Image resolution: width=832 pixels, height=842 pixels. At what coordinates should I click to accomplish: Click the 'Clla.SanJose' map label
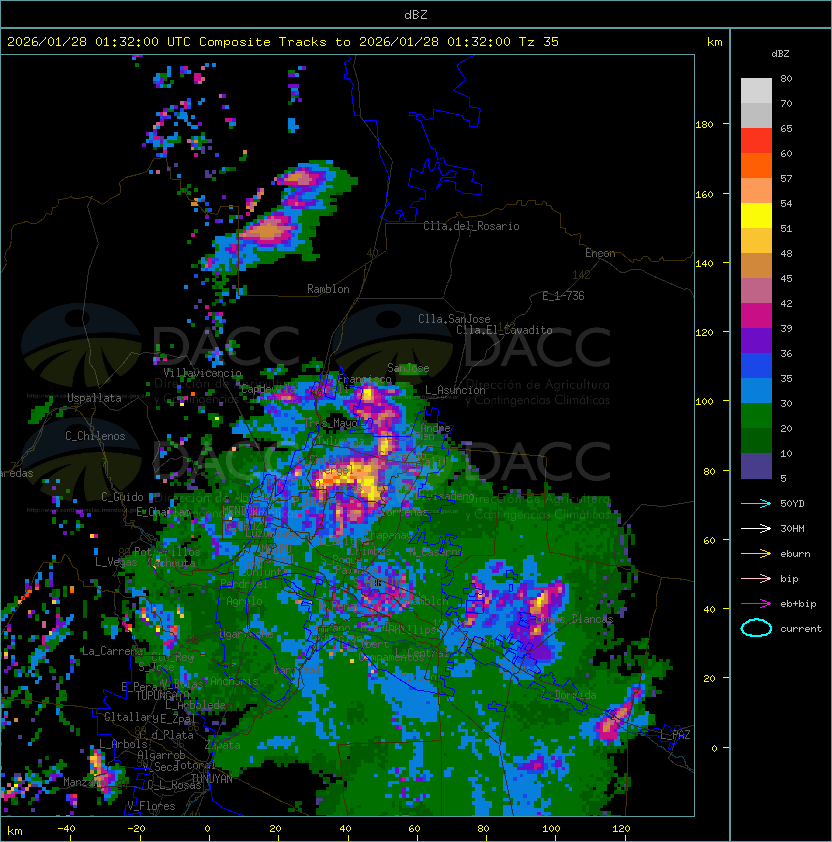pyautogui.click(x=454, y=319)
